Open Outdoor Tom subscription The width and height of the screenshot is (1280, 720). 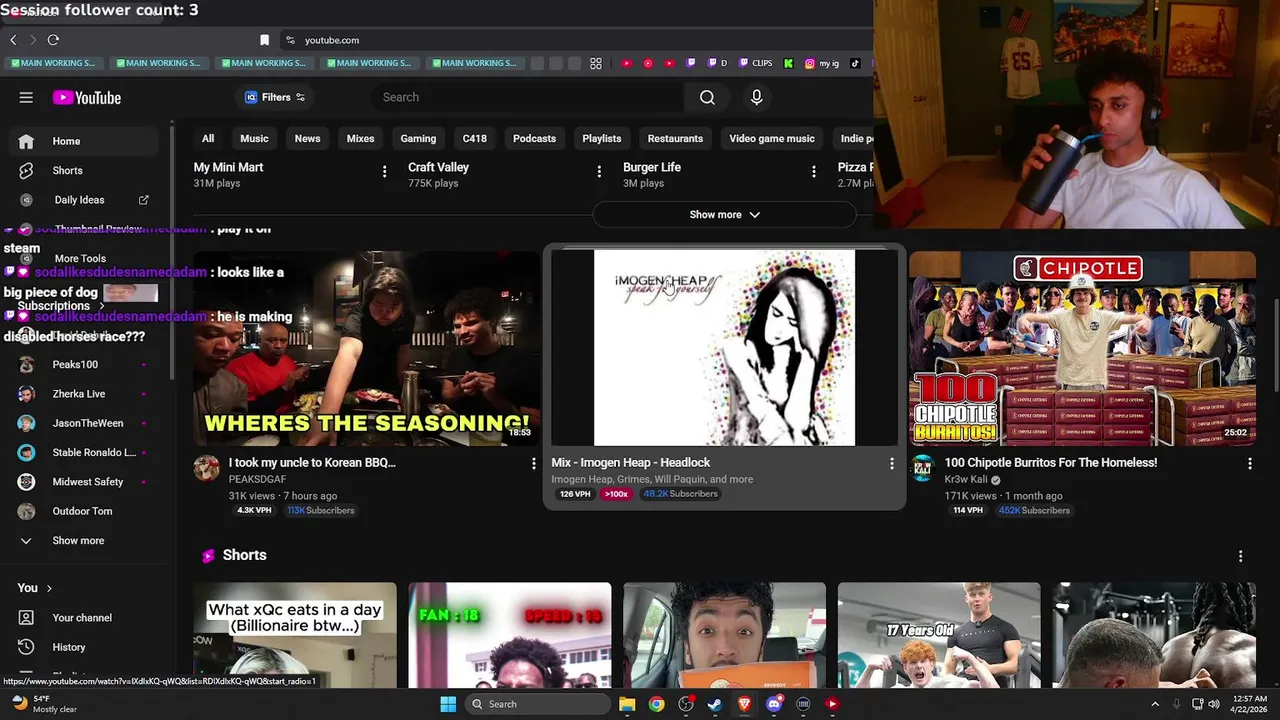84,511
